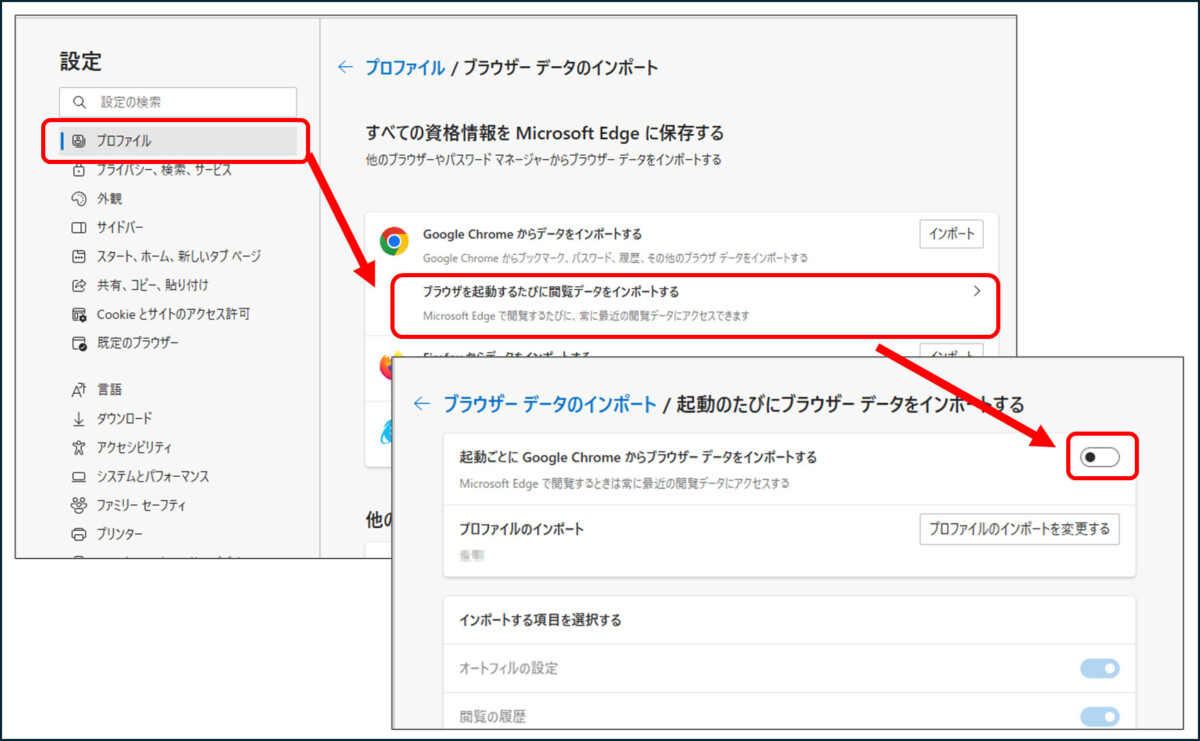
Task: Click the family safety icon beside ファミリー セーフティ
Action: [79, 505]
